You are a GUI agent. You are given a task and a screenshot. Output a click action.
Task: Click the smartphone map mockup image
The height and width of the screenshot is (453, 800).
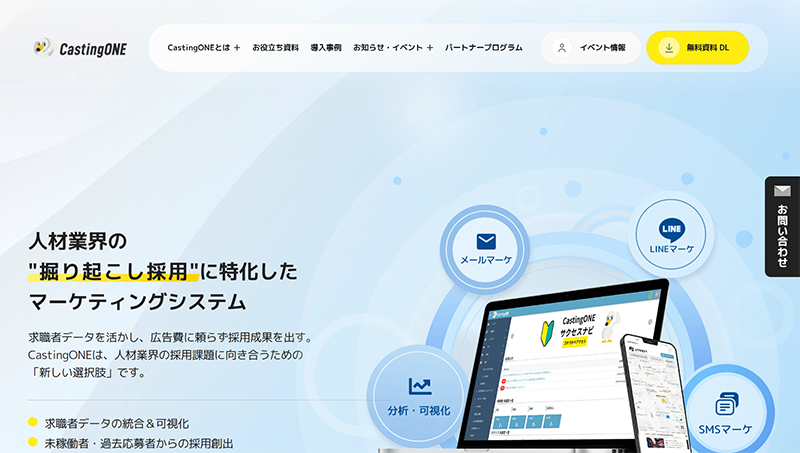click(656, 395)
